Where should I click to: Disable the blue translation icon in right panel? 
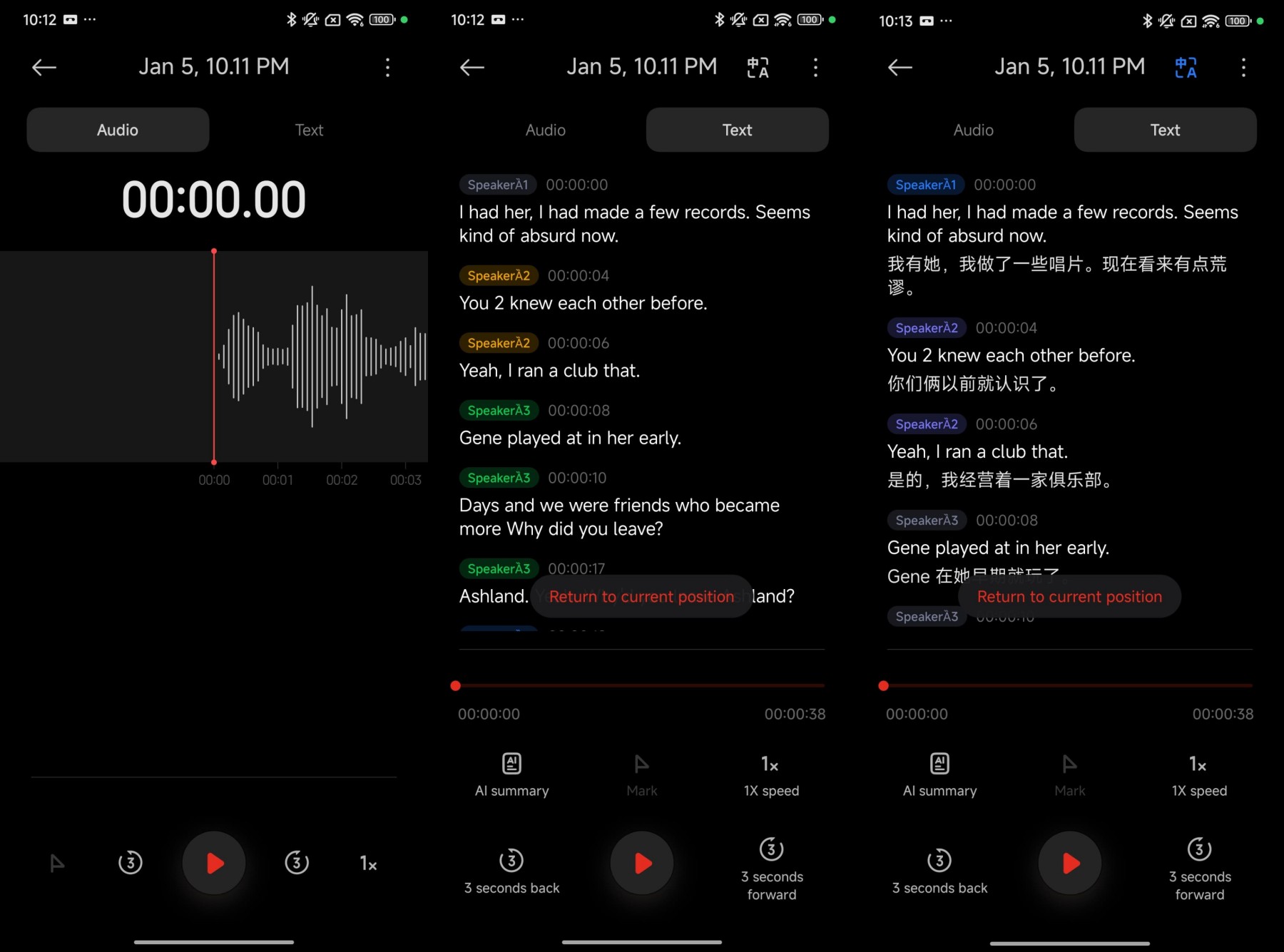pos(1186,67)
